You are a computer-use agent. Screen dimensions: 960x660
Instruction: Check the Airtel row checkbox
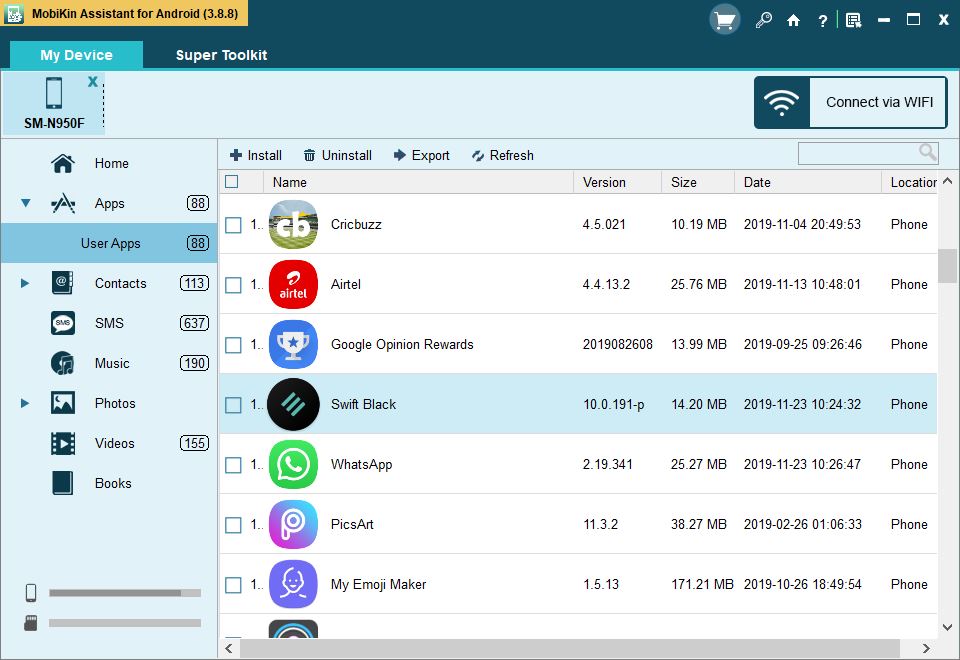(233, 285)
